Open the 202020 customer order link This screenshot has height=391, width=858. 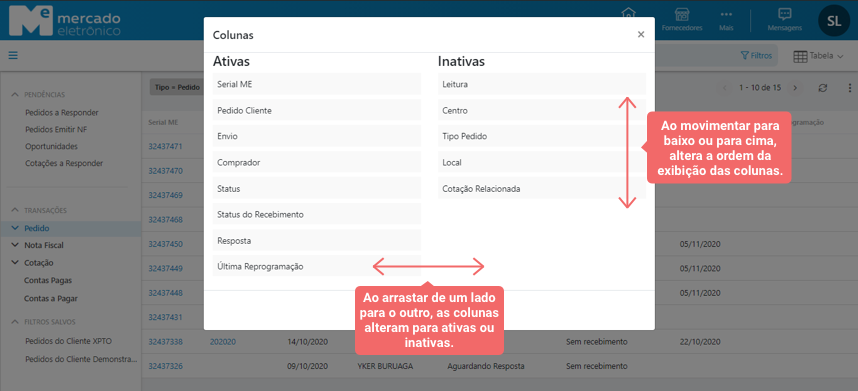(x=223, y=342)
